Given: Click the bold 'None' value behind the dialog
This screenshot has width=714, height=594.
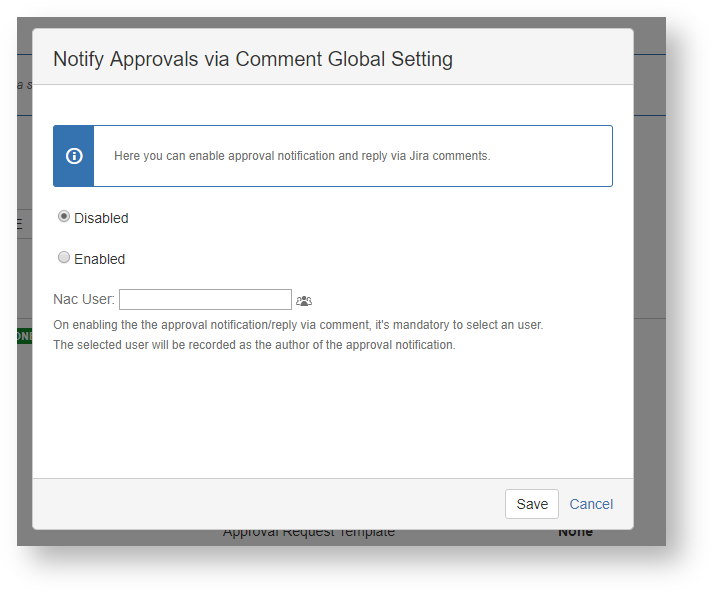Looking at the screenshot, I should [x=575, y=533].
